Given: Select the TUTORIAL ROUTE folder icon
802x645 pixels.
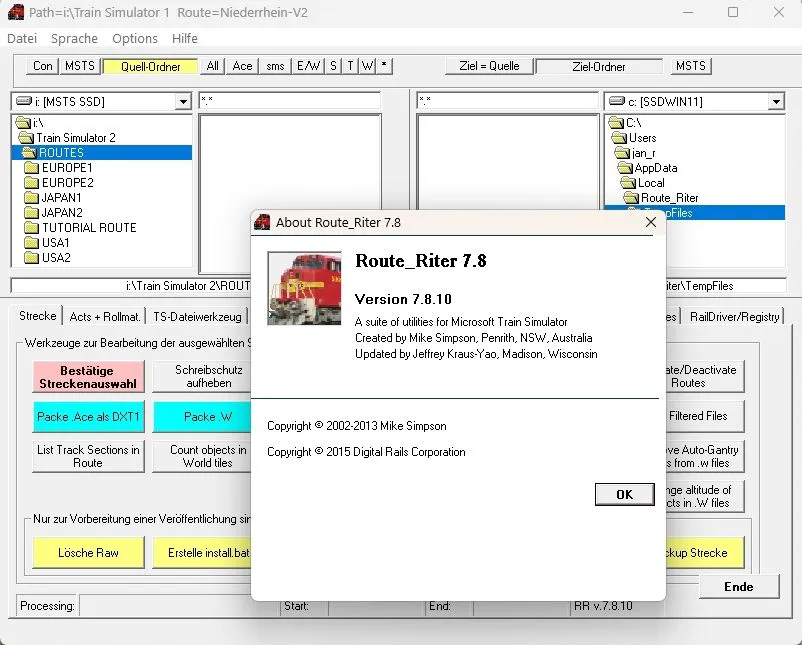Looking at the screenshot, I should click(32, 228).
